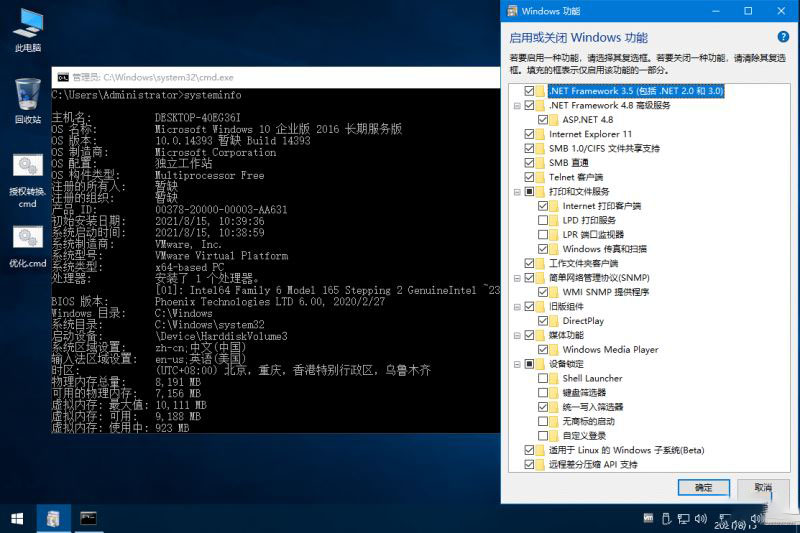
Task: Toggle 统一写入筛选器 checkbox
Action: 543,407
